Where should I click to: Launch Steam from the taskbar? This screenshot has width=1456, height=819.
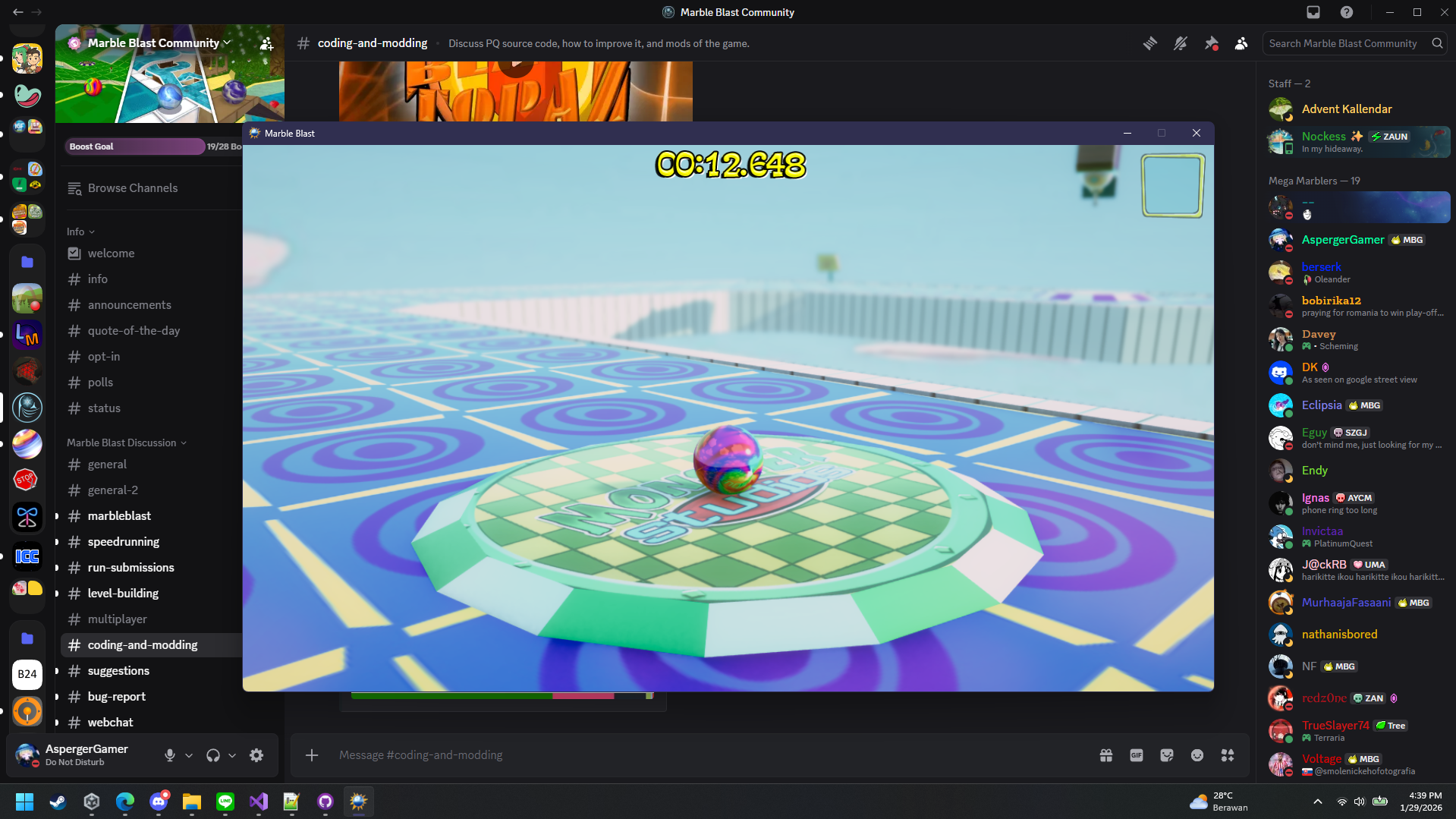[58, 802]
